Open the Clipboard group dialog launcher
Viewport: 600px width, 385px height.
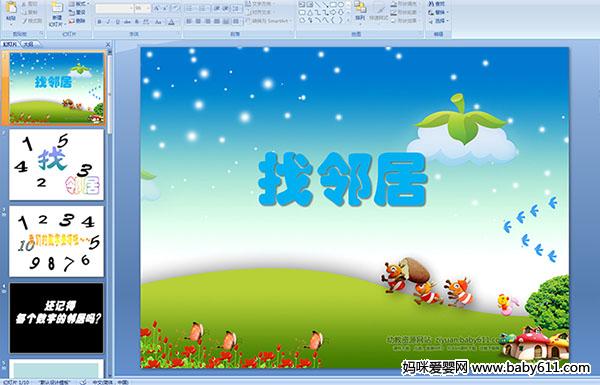coord(41,34)
